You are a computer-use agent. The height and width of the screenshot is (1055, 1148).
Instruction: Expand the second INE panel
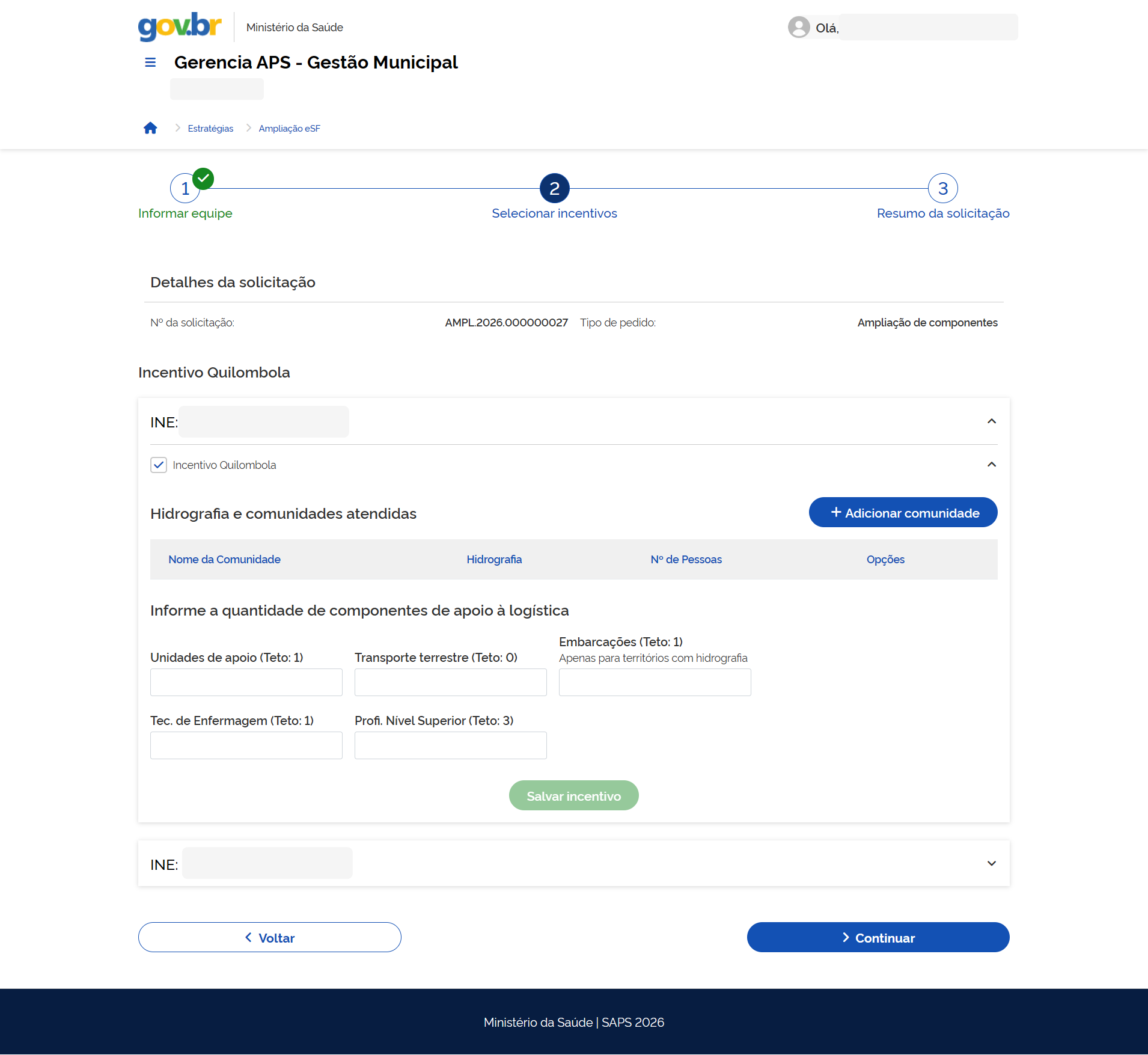(x=992, y=864)
